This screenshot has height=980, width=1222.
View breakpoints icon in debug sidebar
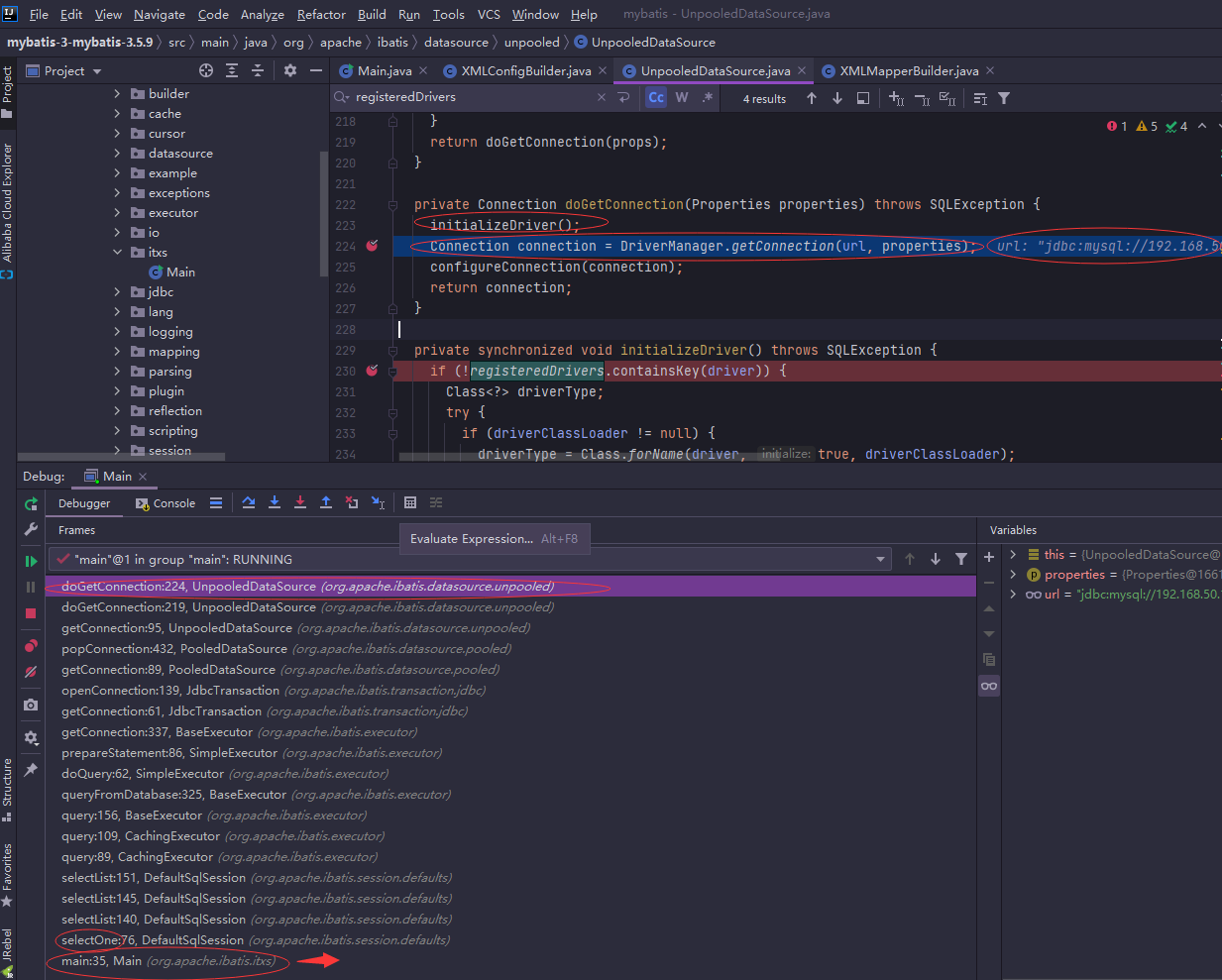(31, 646)
